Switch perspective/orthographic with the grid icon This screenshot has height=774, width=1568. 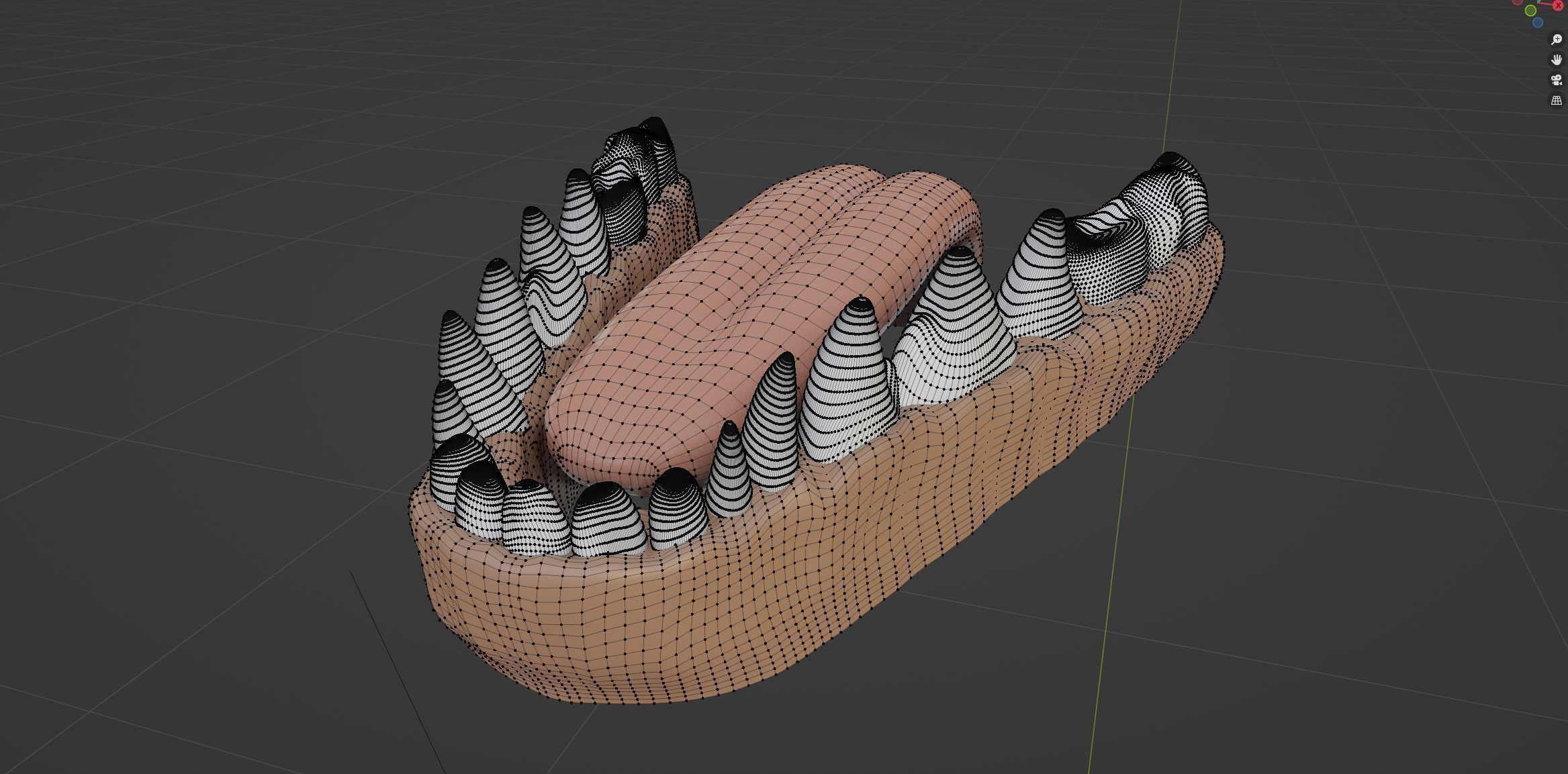[1556, 100]
